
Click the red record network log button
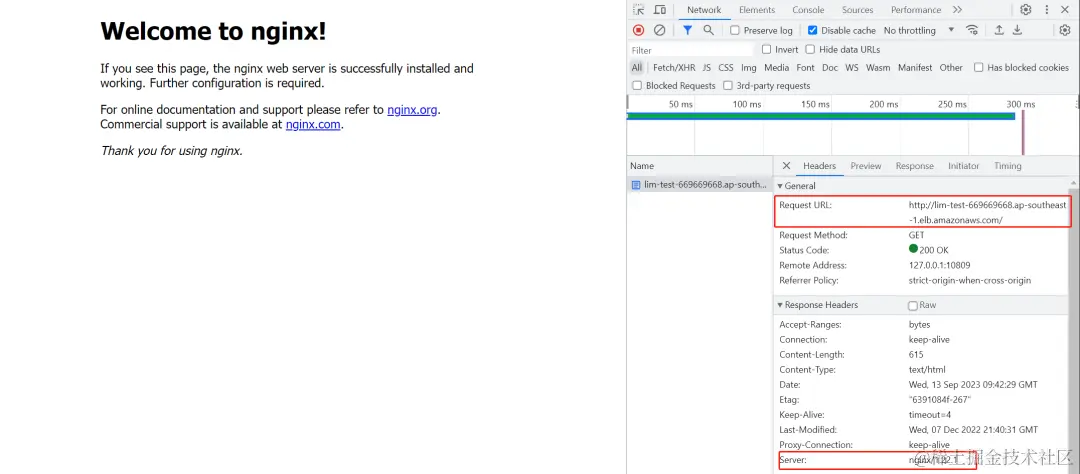pyautogui.click(x=638, y=30)
